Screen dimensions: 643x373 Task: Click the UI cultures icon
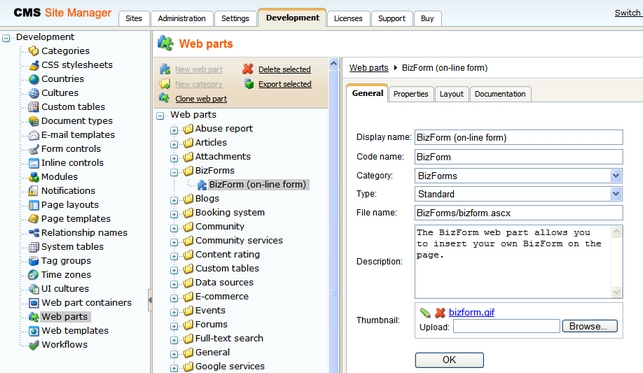click(34, 289)
